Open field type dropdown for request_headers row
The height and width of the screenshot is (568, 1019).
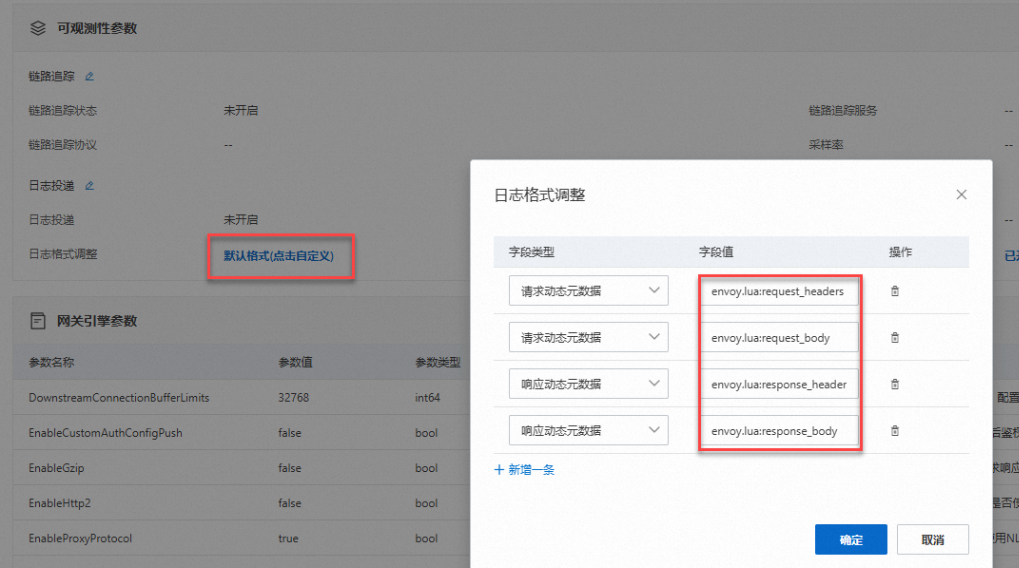click(588, 290)
